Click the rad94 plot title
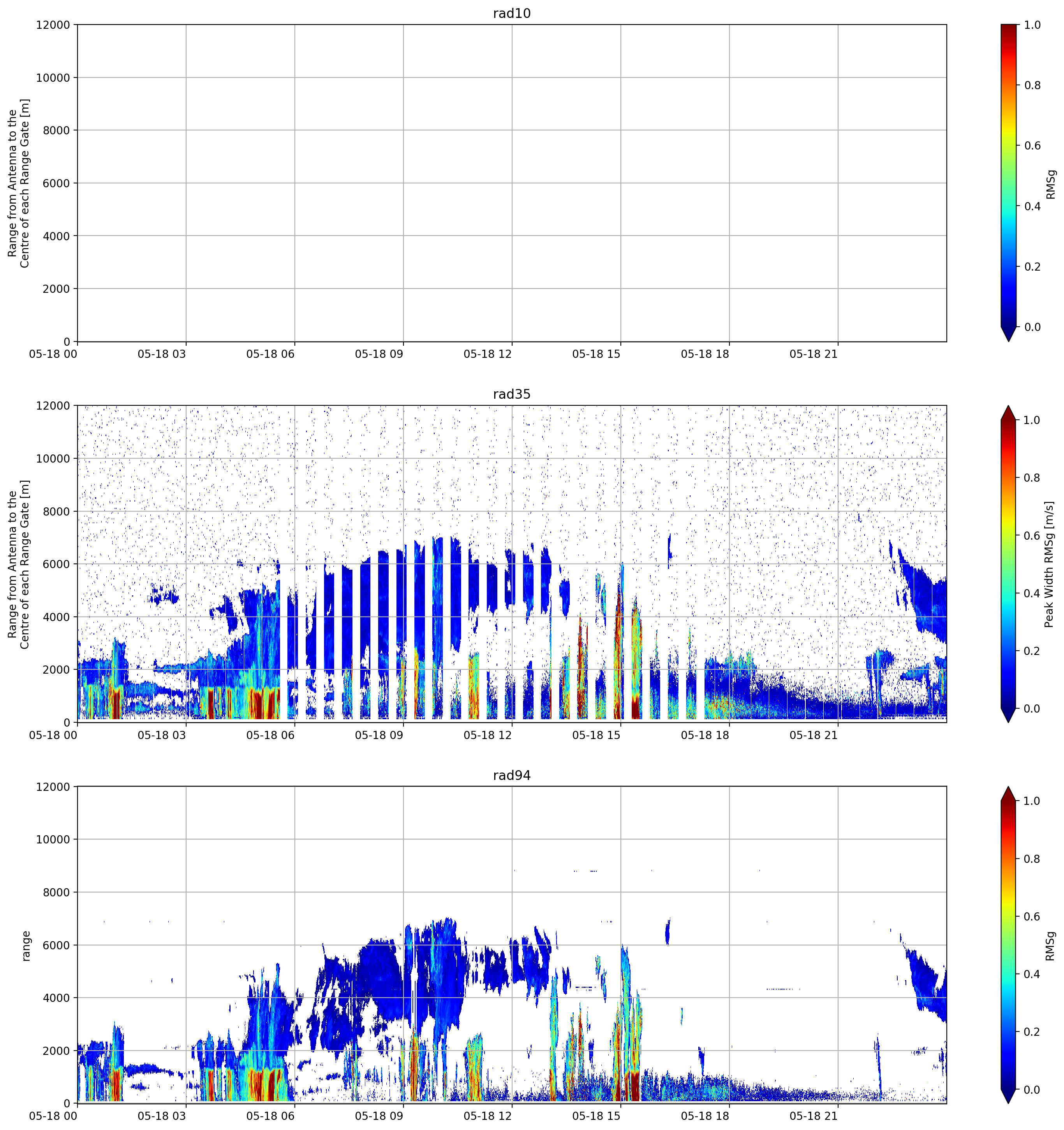Screen dimensions: 1064x1130 click(x=511, y=775)
